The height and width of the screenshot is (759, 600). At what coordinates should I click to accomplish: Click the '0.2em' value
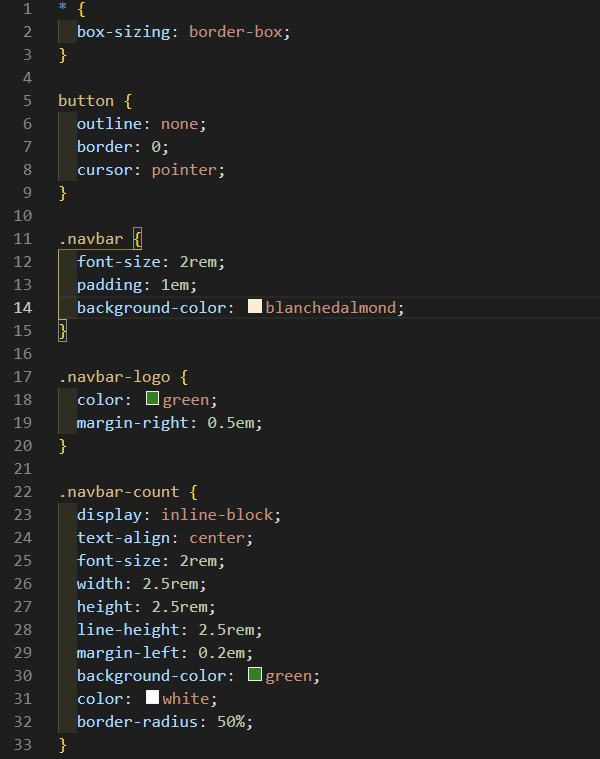click(x=222, y=653)
